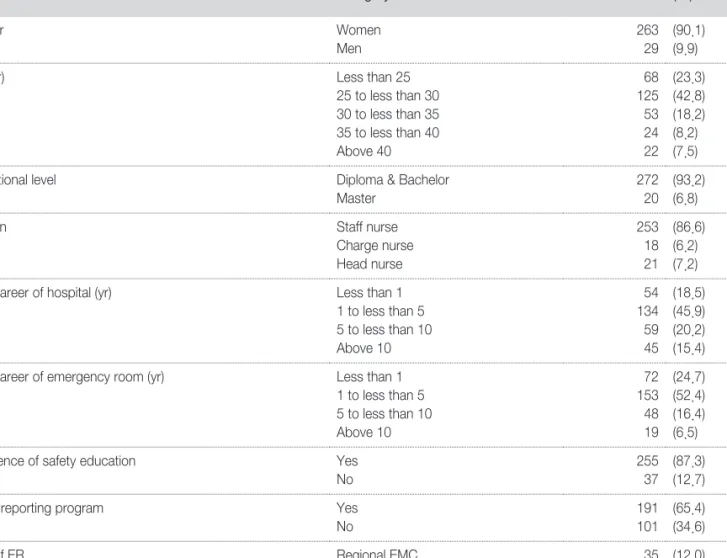727x558 pixels.
Task: Select the percentage (87.3) for safety education
Action: 689,461
